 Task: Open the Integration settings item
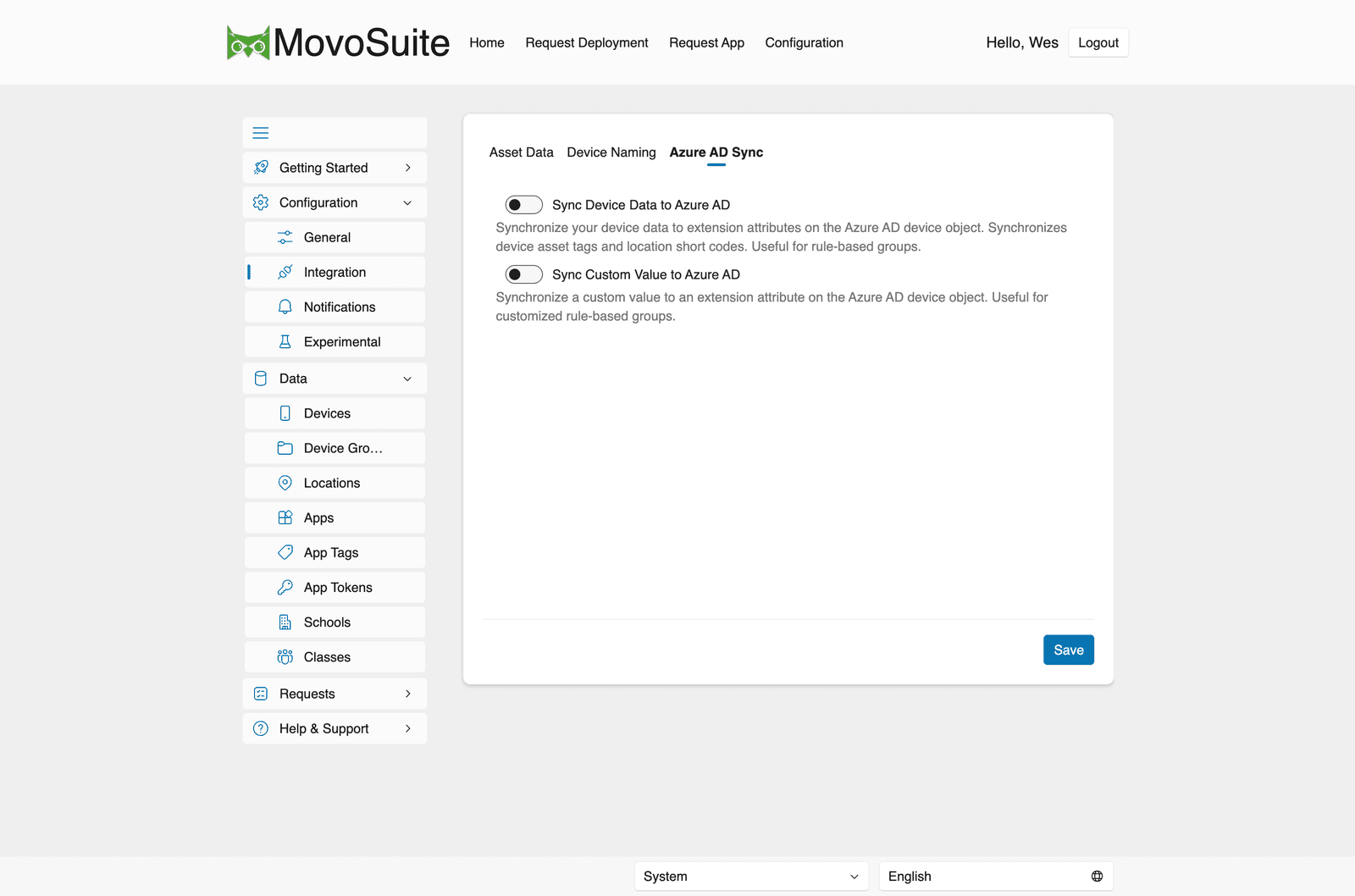click(x=335, y=272)
